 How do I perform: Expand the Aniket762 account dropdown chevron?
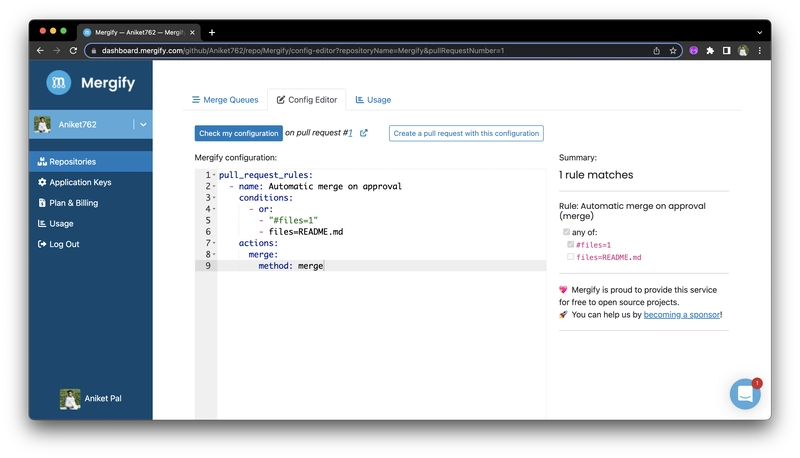[143, 124]
